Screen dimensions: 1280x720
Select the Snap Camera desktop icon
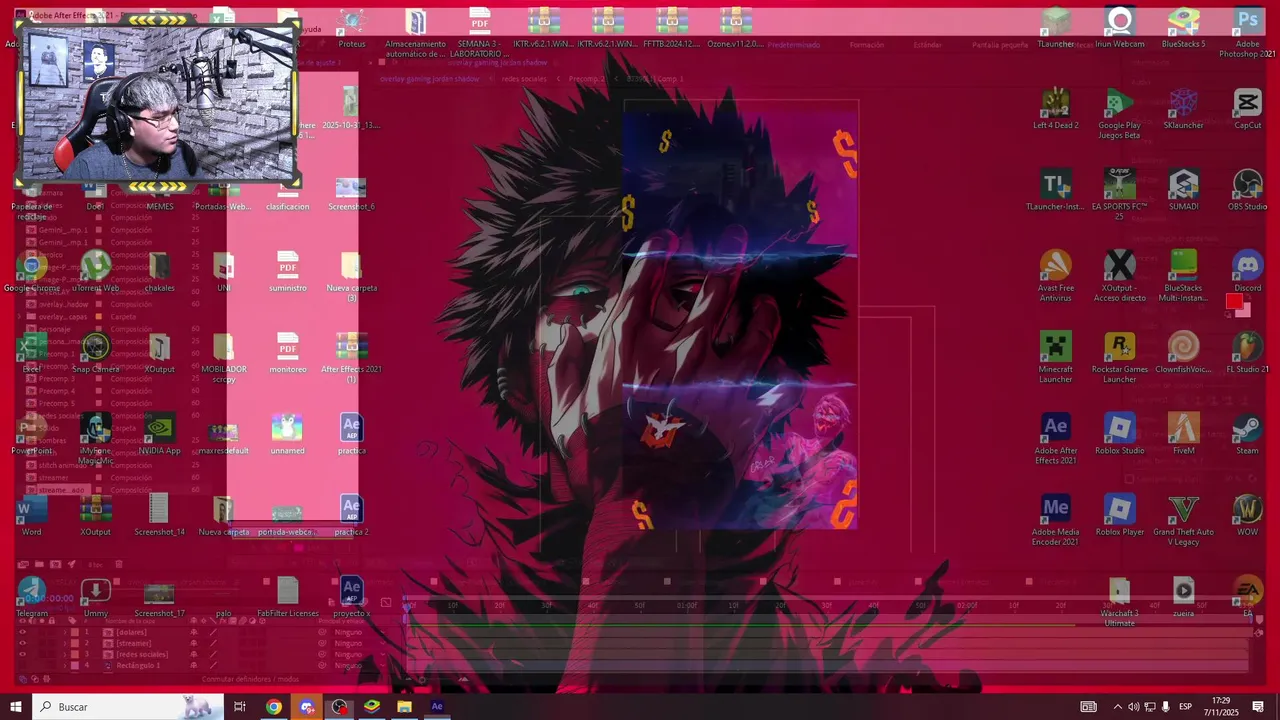pos(95,353)
